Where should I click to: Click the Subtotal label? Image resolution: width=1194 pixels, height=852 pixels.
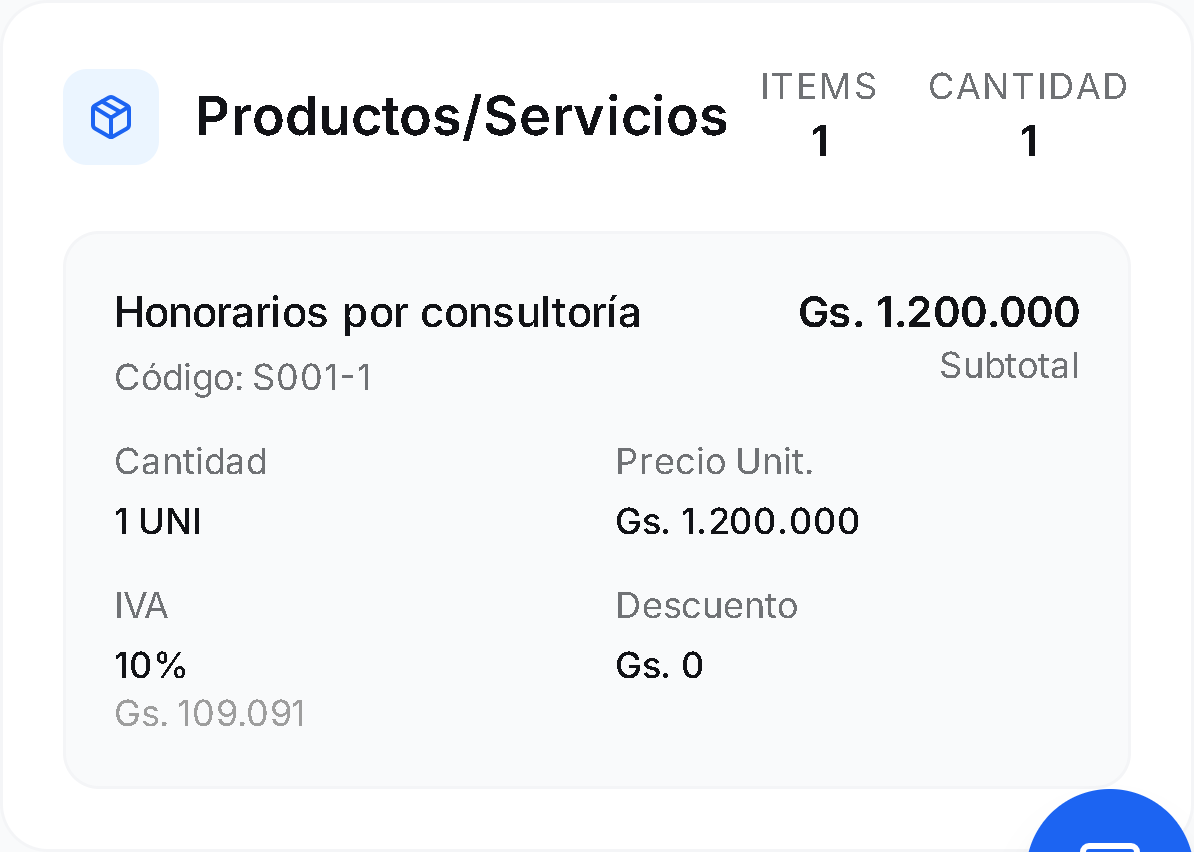[x=1009, y=366]
